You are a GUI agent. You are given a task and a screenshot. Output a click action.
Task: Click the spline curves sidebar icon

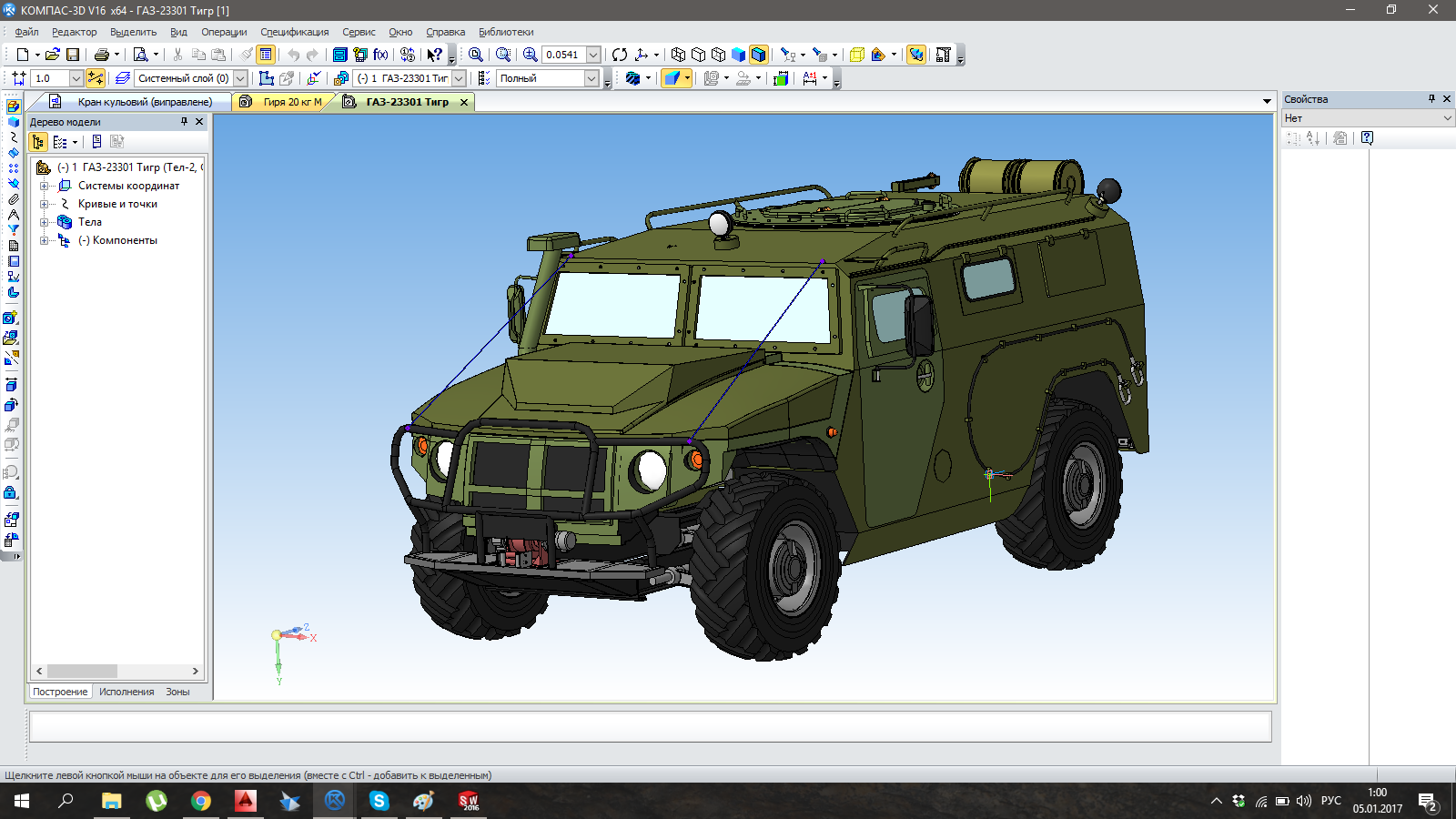pyautogui.click(x=13, y=137)
